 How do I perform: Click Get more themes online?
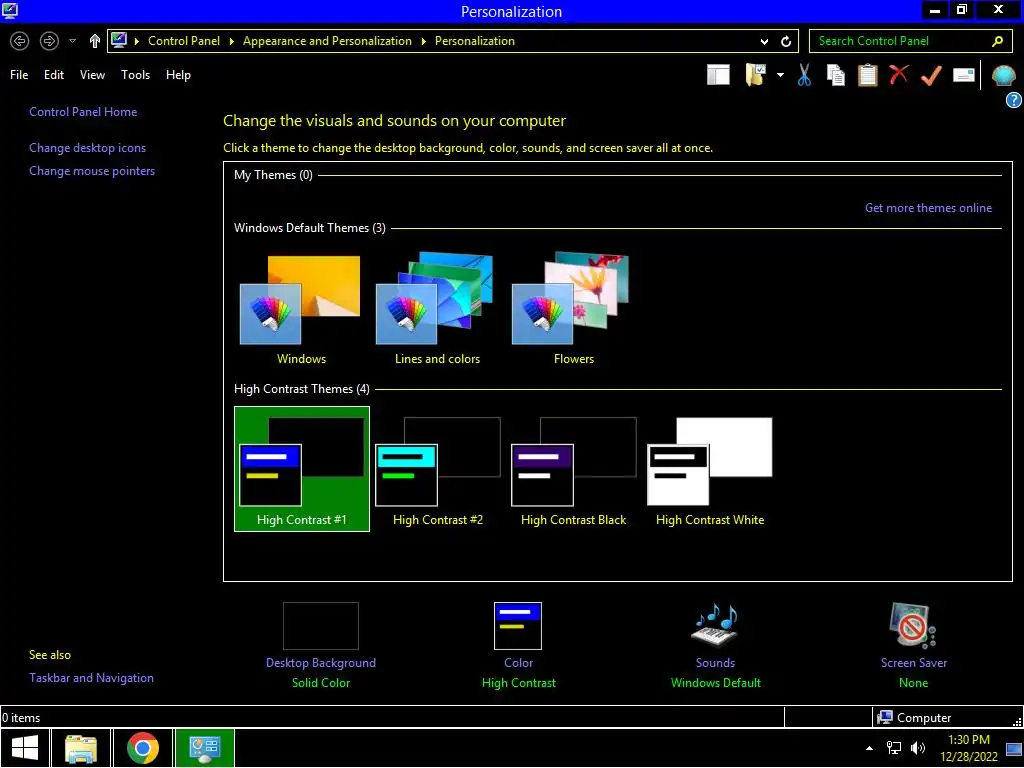tap(928, 208)
